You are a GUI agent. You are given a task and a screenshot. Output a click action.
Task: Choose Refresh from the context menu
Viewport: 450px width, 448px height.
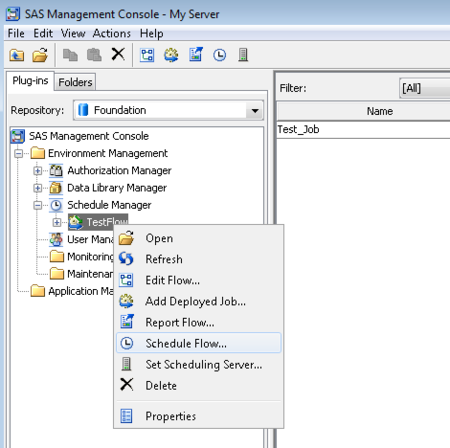click(198, 259)
